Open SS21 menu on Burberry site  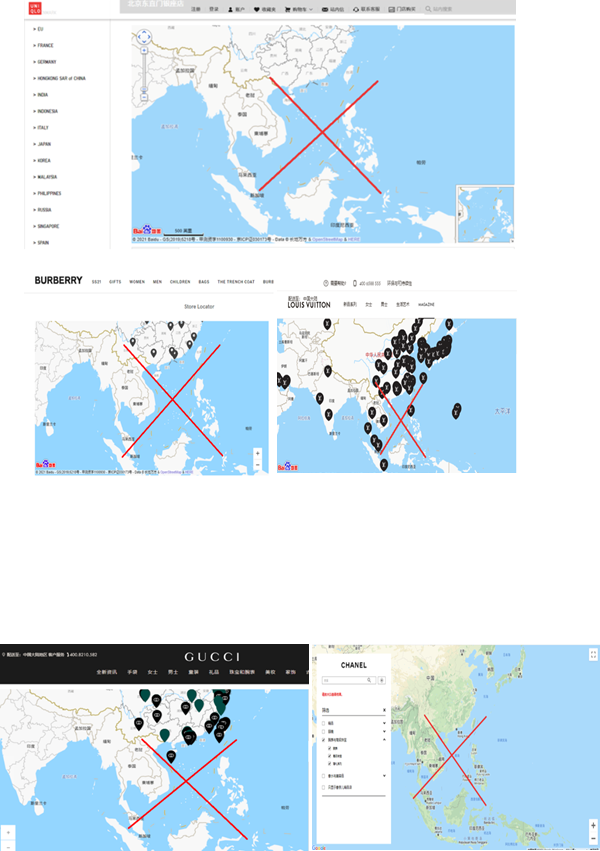pos(97,282)
